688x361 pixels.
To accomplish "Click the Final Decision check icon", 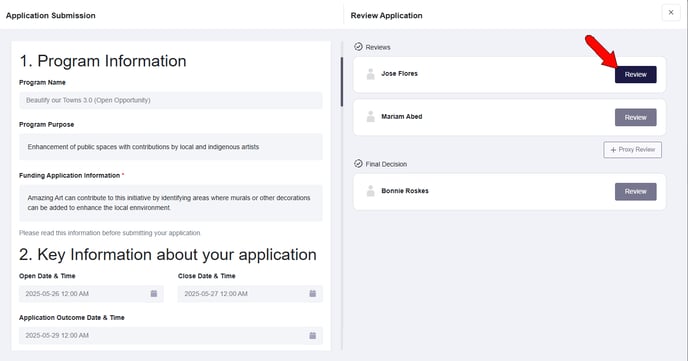I will pos(358,164).
